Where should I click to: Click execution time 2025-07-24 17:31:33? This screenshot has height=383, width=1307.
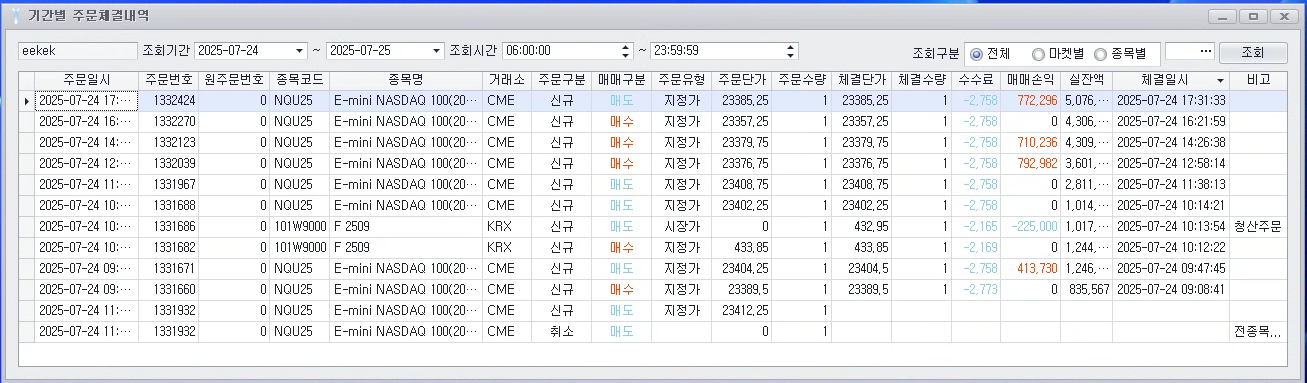(1172, 101)
